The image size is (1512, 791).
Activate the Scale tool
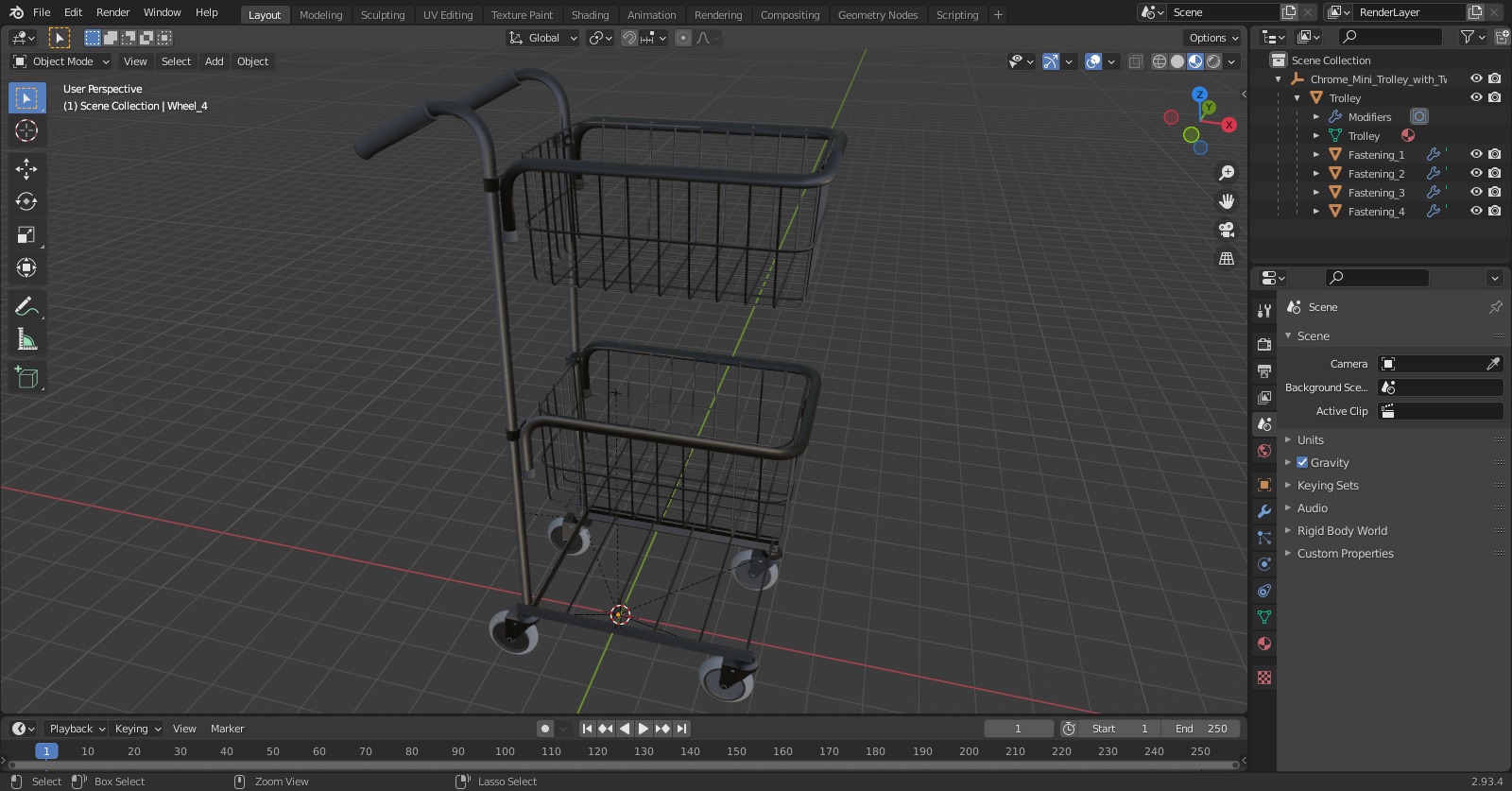[x=26, y=234]
